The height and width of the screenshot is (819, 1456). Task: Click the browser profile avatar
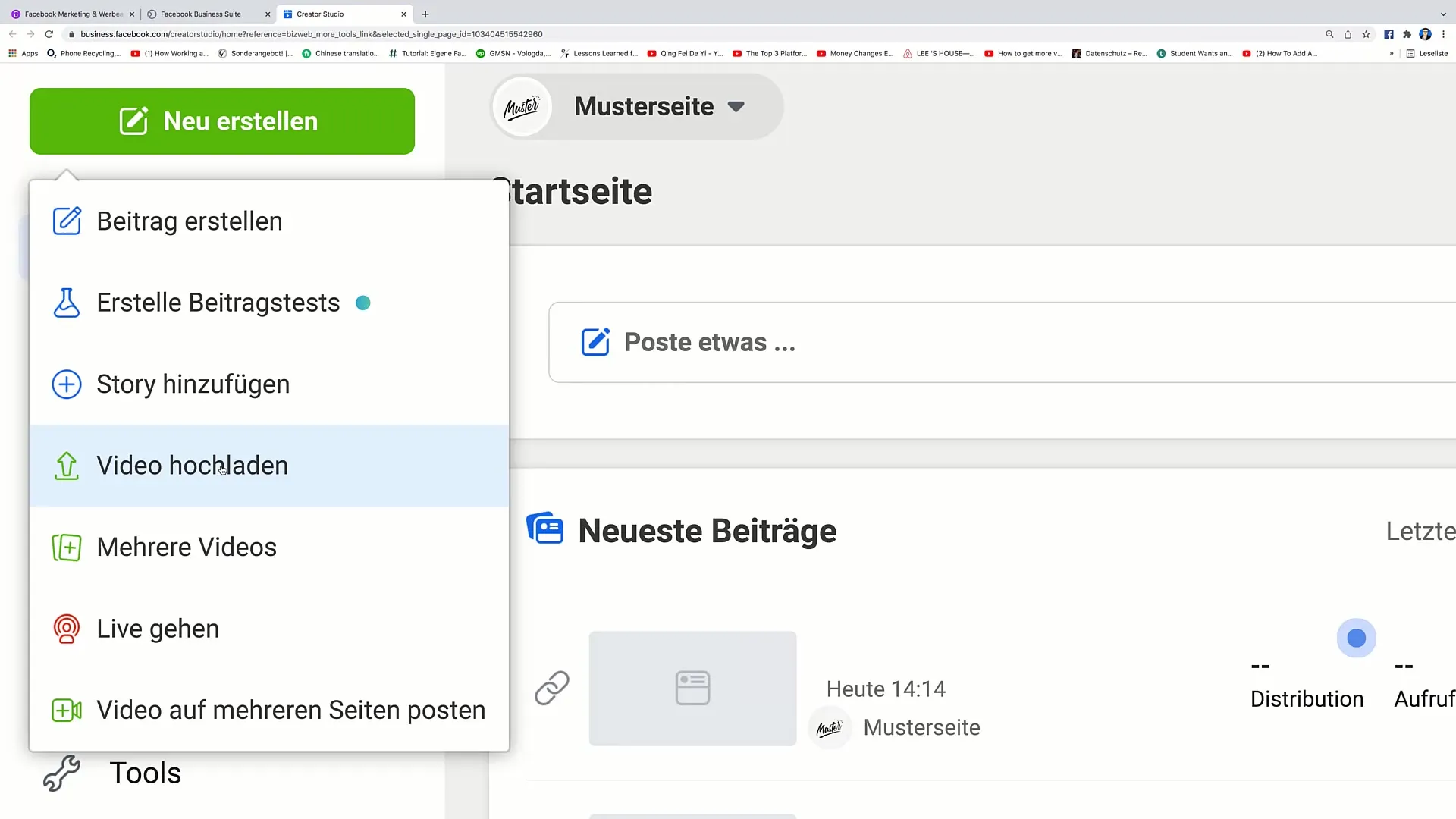(x=1426, y=34)
